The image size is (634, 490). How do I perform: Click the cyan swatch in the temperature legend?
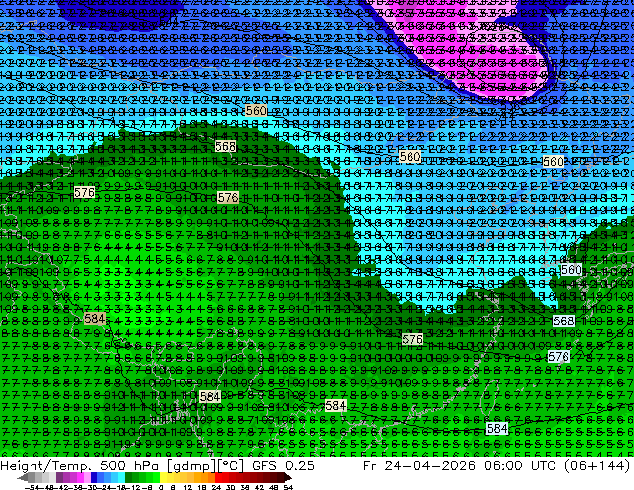(x=121, y=477)
